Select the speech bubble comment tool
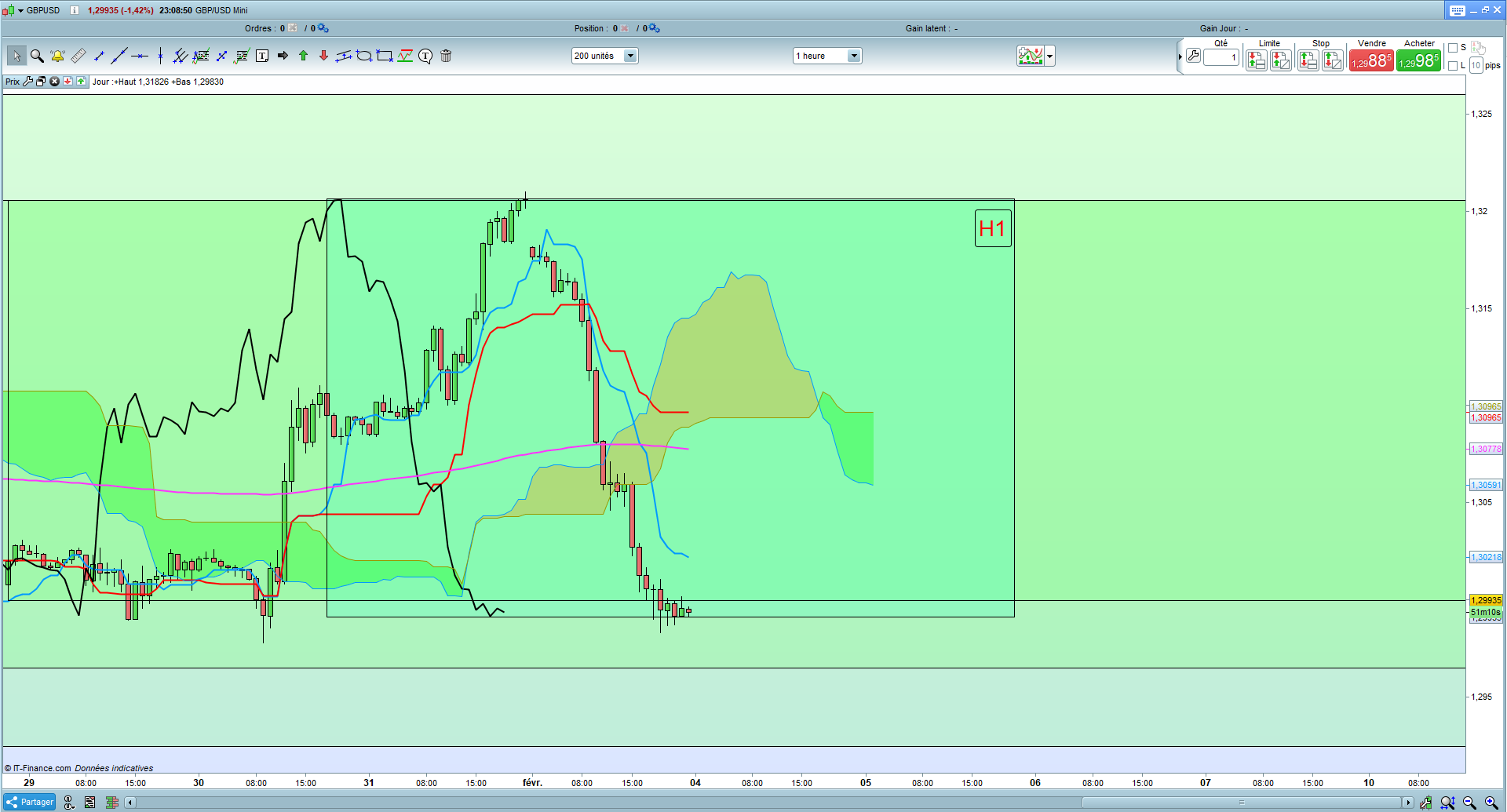Viewport: 1507px width, 812px height. click(x=425, y=56)
